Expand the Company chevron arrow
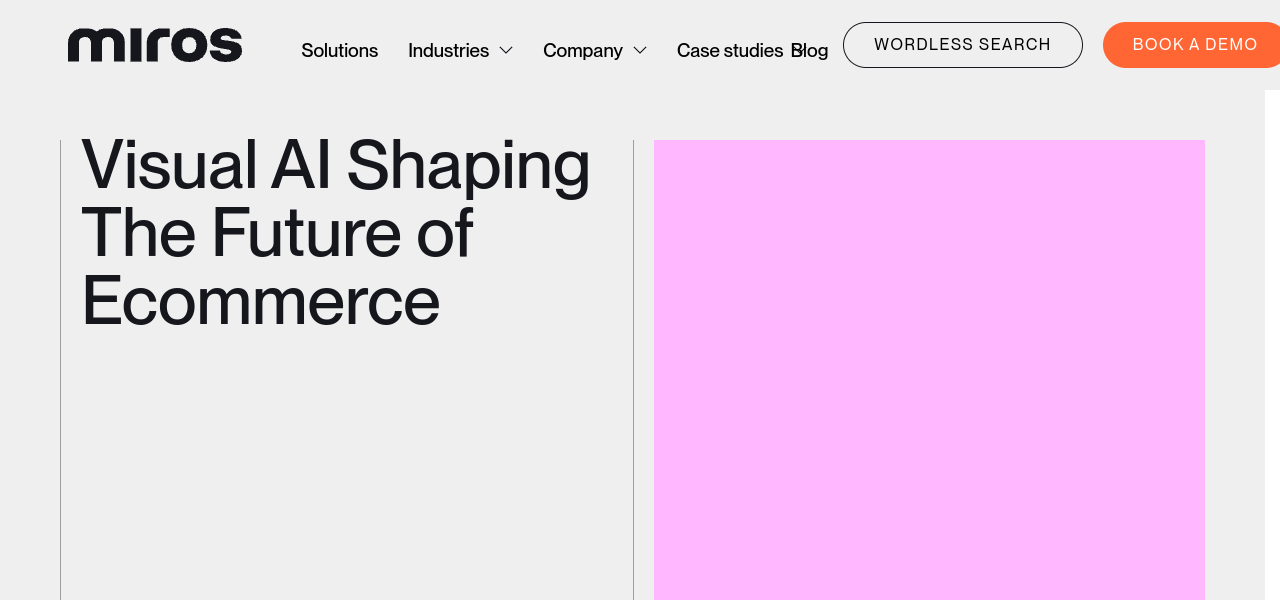1280x600 pixels. point(640,50)
